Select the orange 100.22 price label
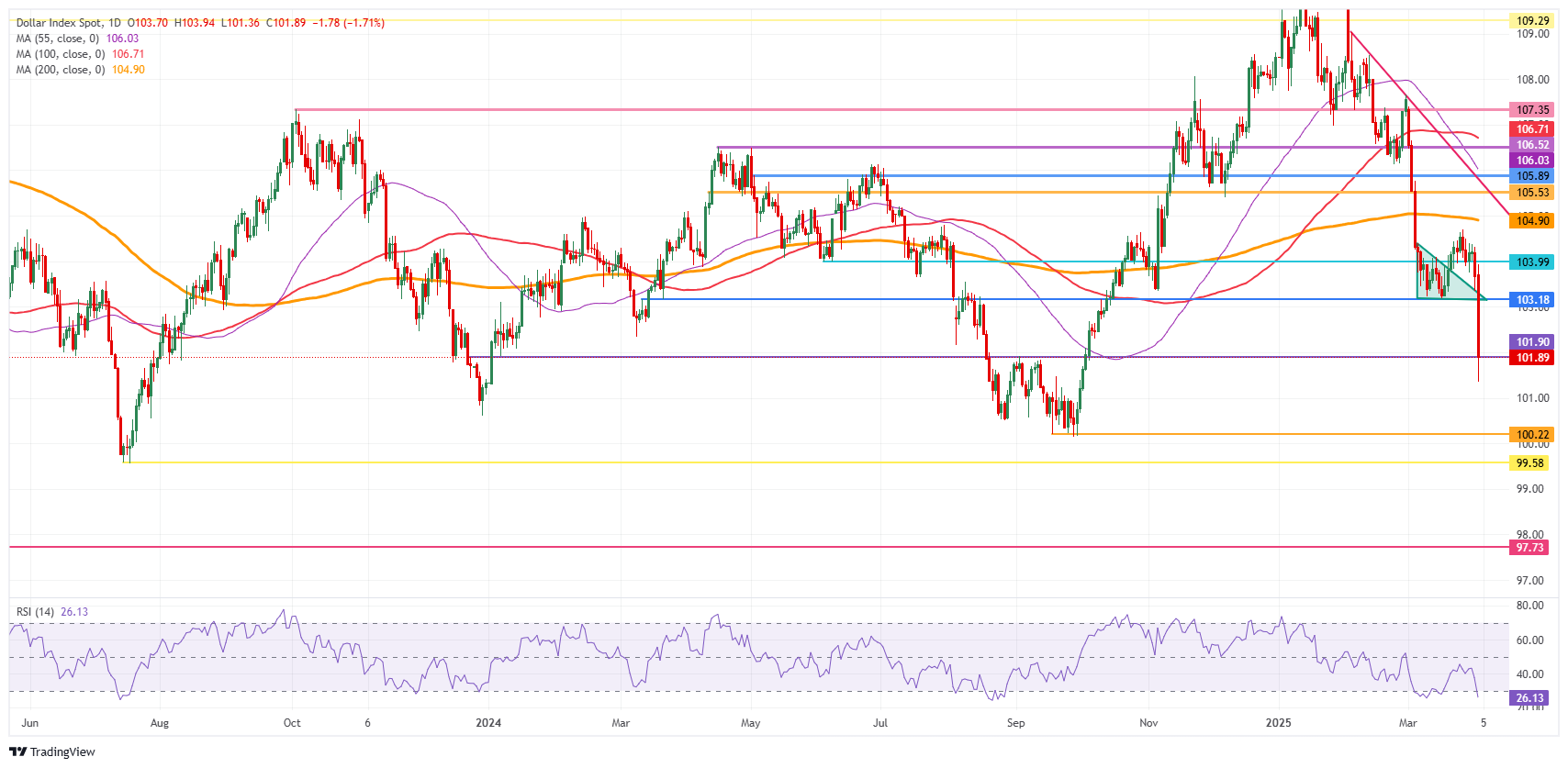Screen dimensions: 1568x768 coord(1531,435)
